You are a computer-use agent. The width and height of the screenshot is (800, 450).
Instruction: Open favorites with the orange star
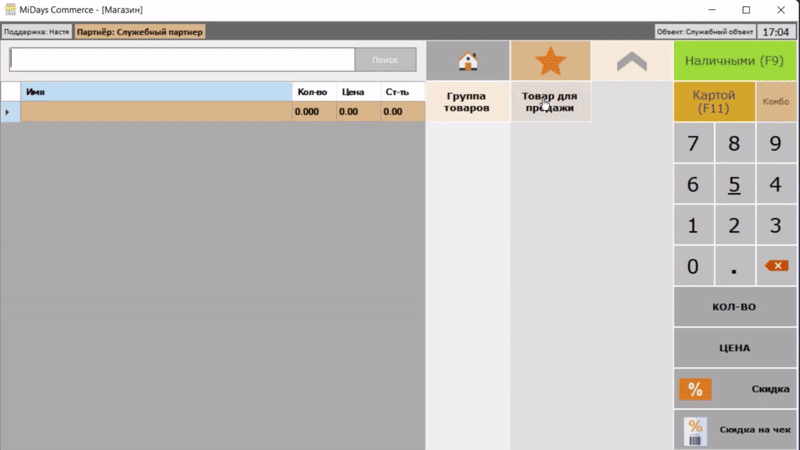551,61
